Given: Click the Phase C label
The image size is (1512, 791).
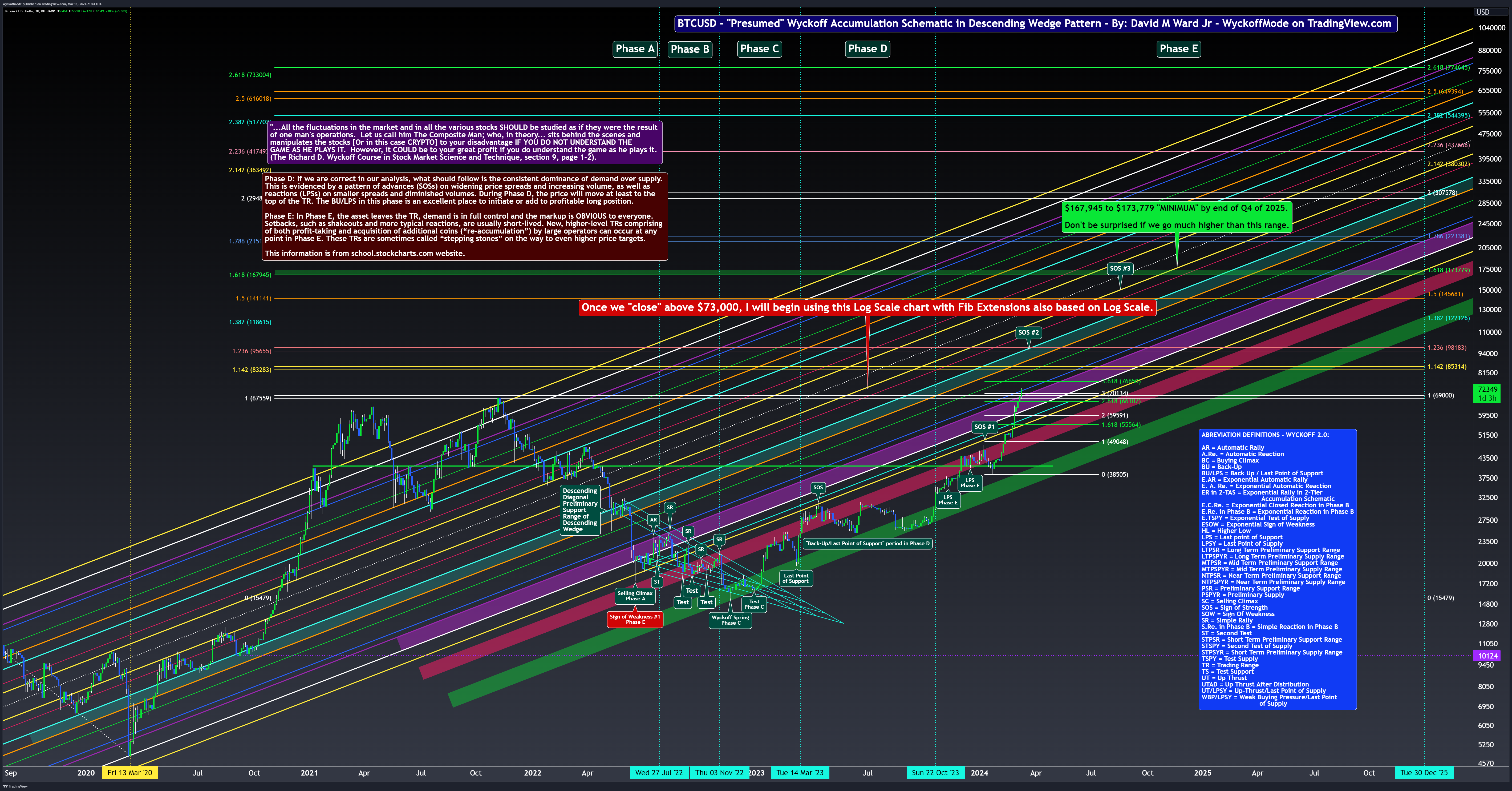Looking at the screenshot, I should tap(760, 49).
